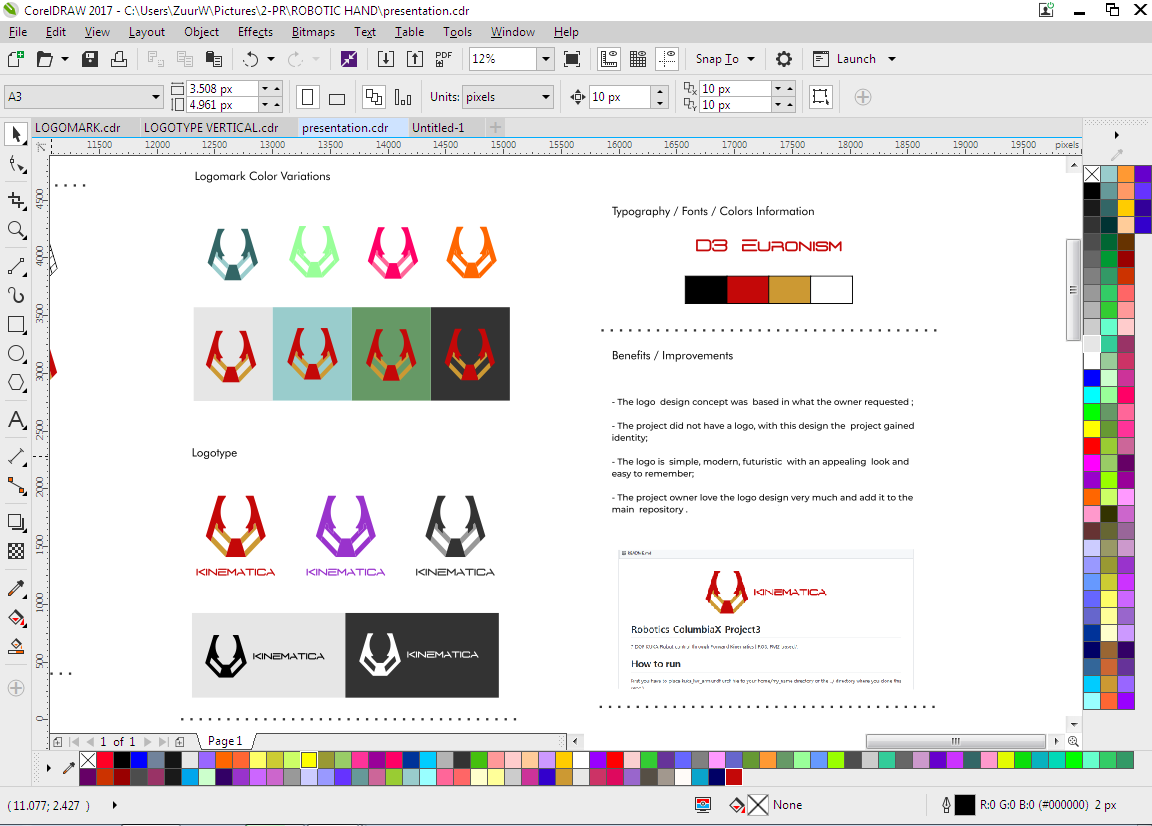
Task: Open the Options gear icon
Action: point(784,59)
